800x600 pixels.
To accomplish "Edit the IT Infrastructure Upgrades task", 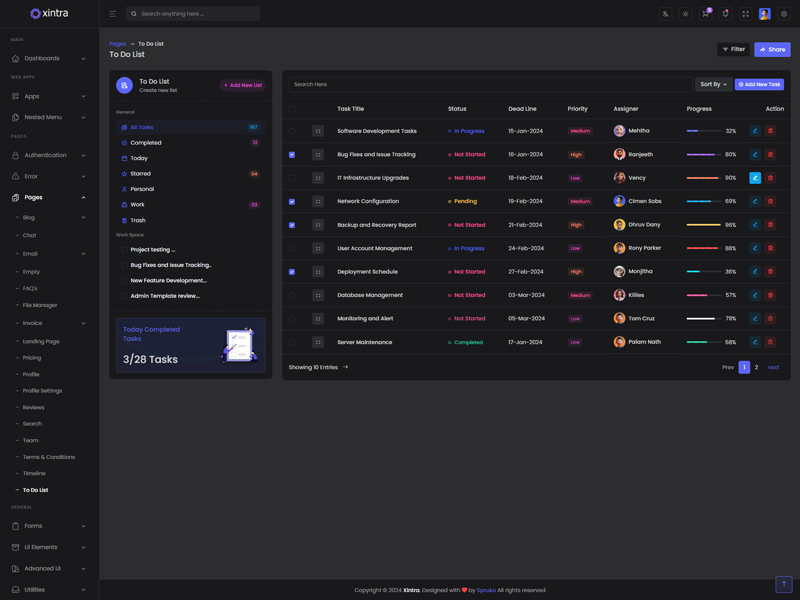I will pyautogui.click(x=755, y=178).
